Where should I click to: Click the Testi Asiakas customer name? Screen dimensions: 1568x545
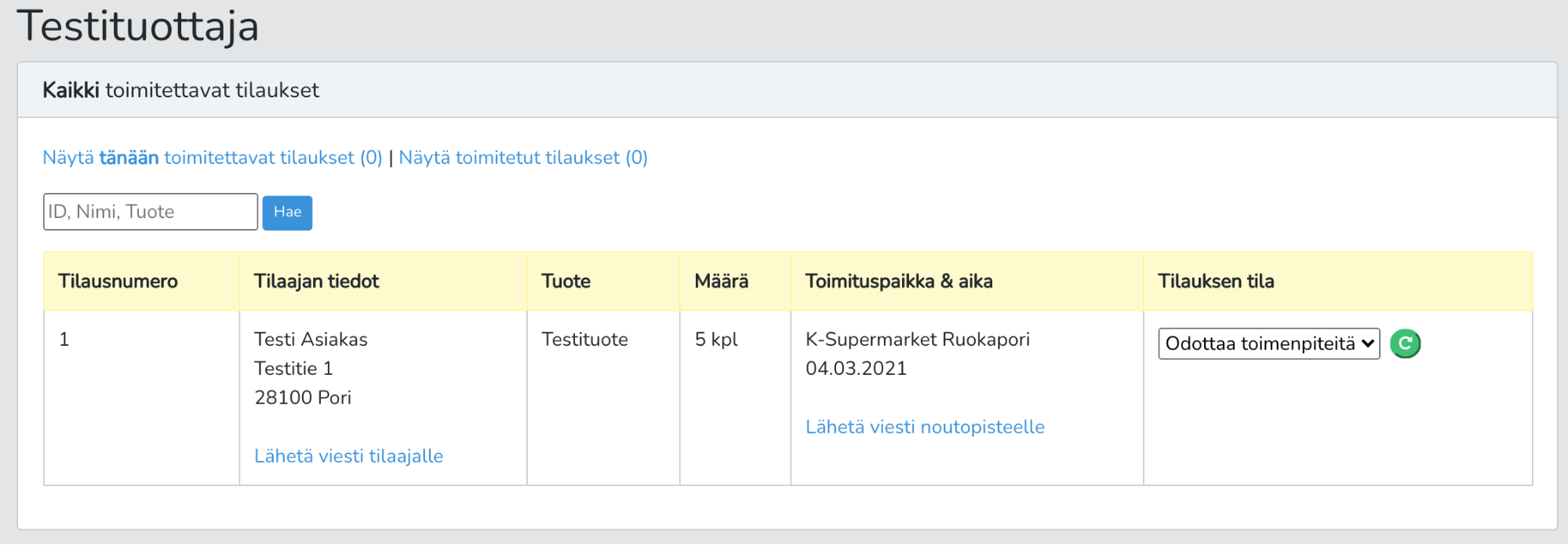pos(311,340)
